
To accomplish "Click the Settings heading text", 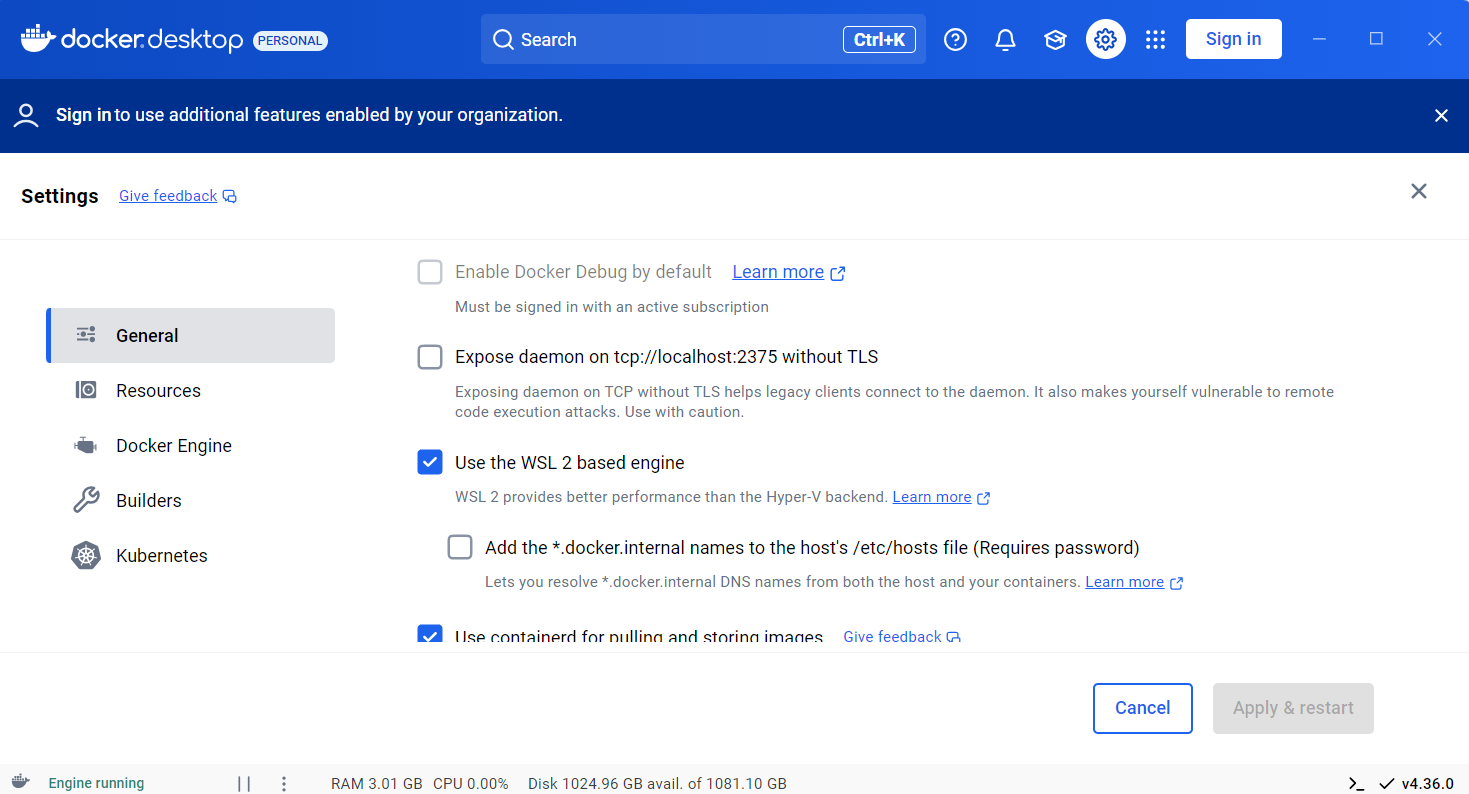I will tap(60, 196).
